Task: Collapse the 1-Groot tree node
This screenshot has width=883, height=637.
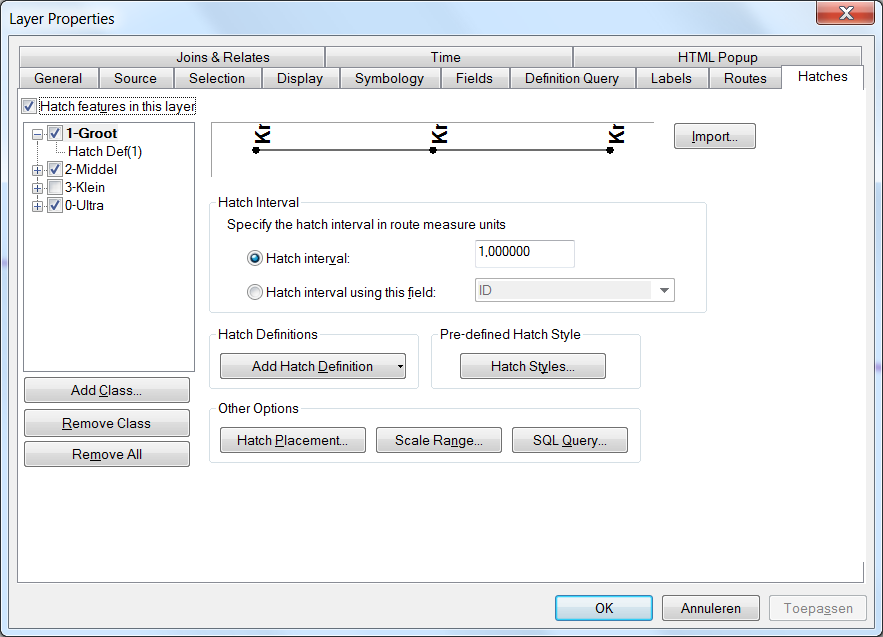Action: pyautogui.click(x=38, y=134)
